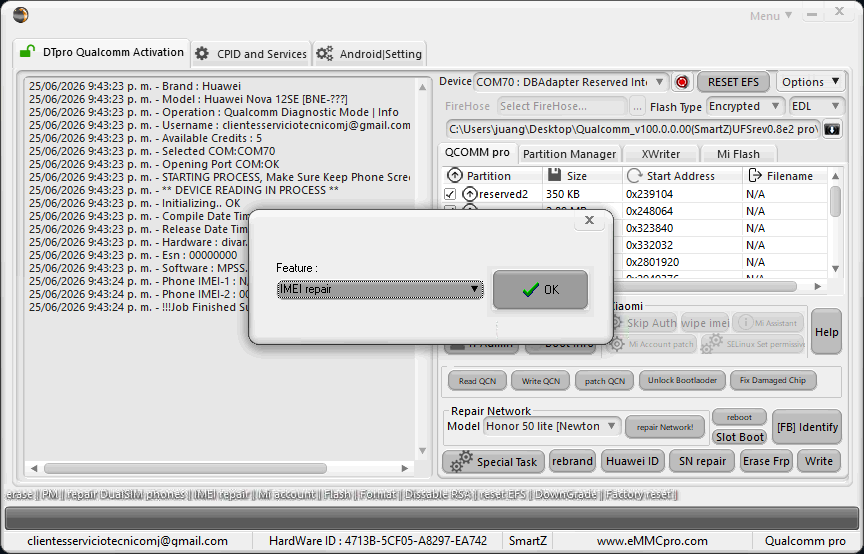Switch to DTpro Qualcomm Activation tab

(102, 52)
